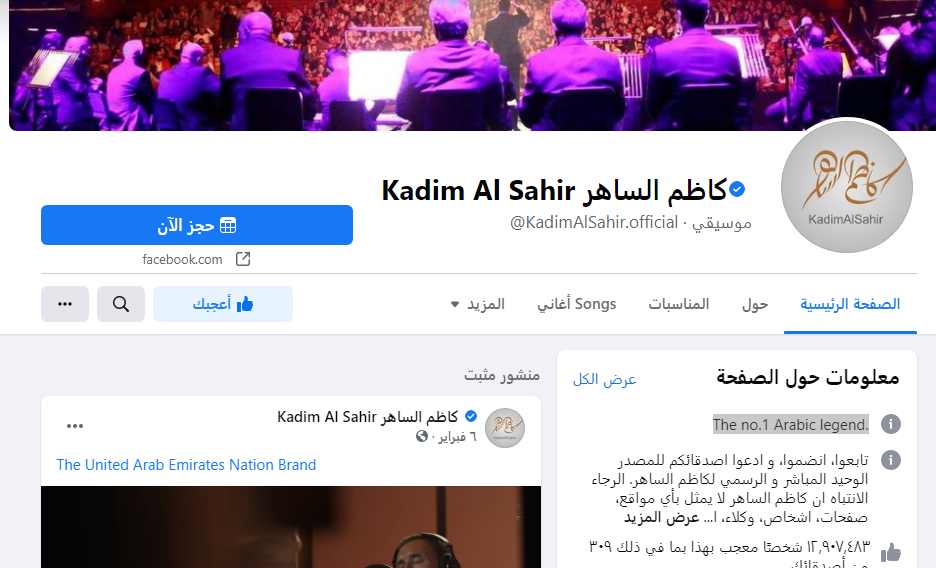936x568 pixels.
Task: Click the info icon next to Arabic description
Action: coord(891,460)
